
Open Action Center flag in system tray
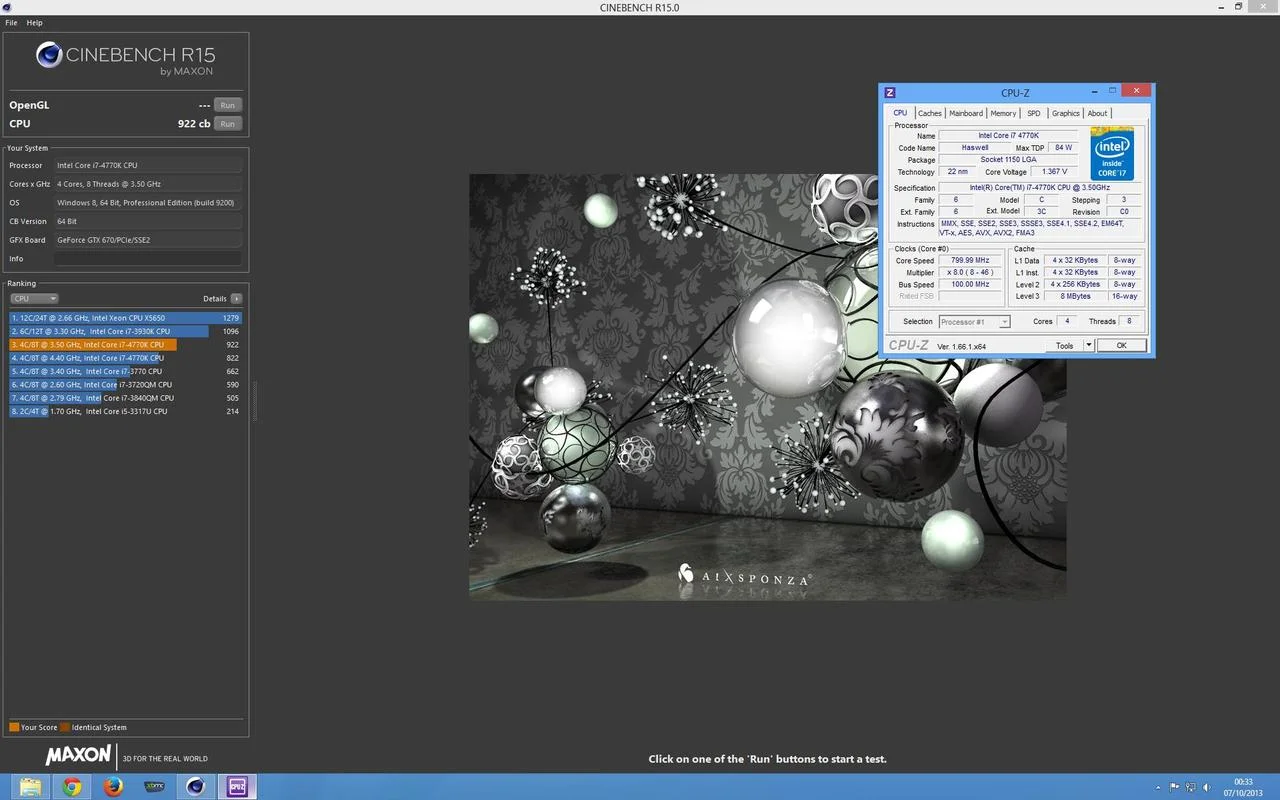click(1175, 787)
